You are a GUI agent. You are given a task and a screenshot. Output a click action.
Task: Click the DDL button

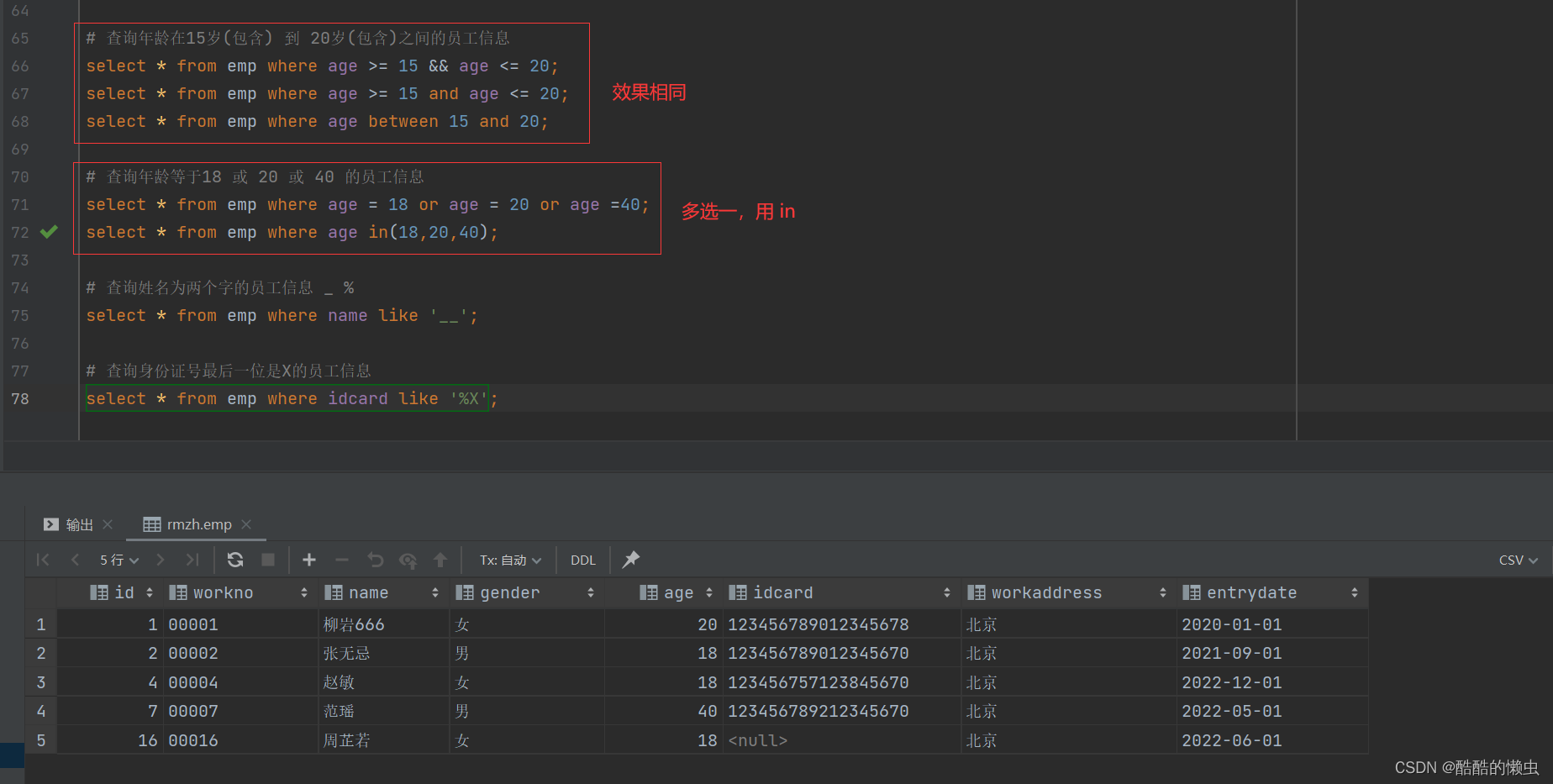pos(583,560)
